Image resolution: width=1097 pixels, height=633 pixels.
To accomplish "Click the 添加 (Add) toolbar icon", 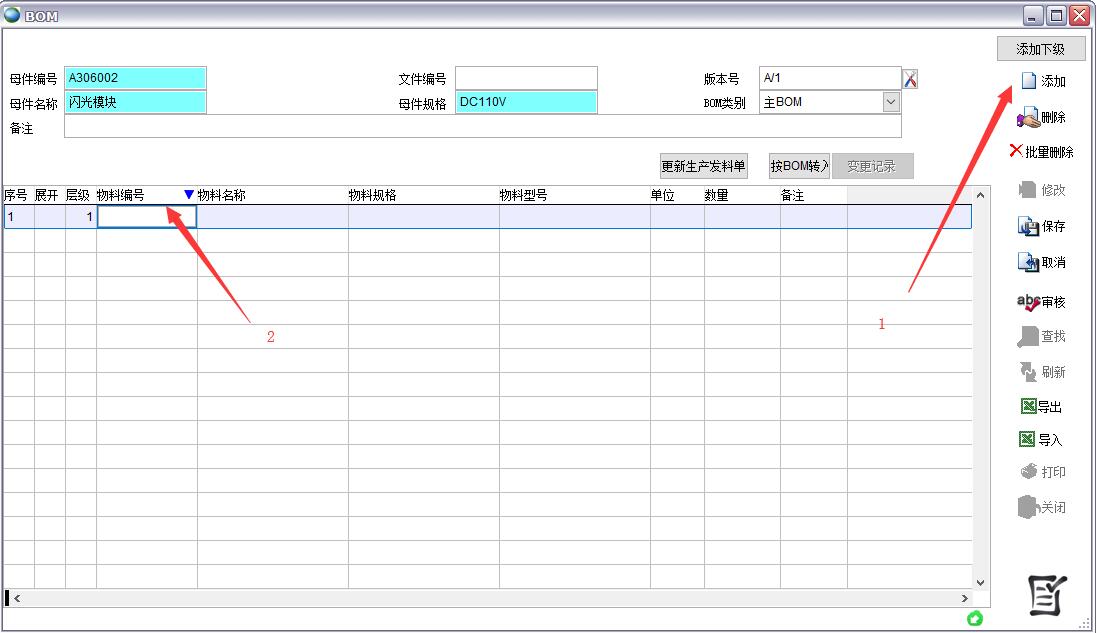I will tap(1028, 81).
